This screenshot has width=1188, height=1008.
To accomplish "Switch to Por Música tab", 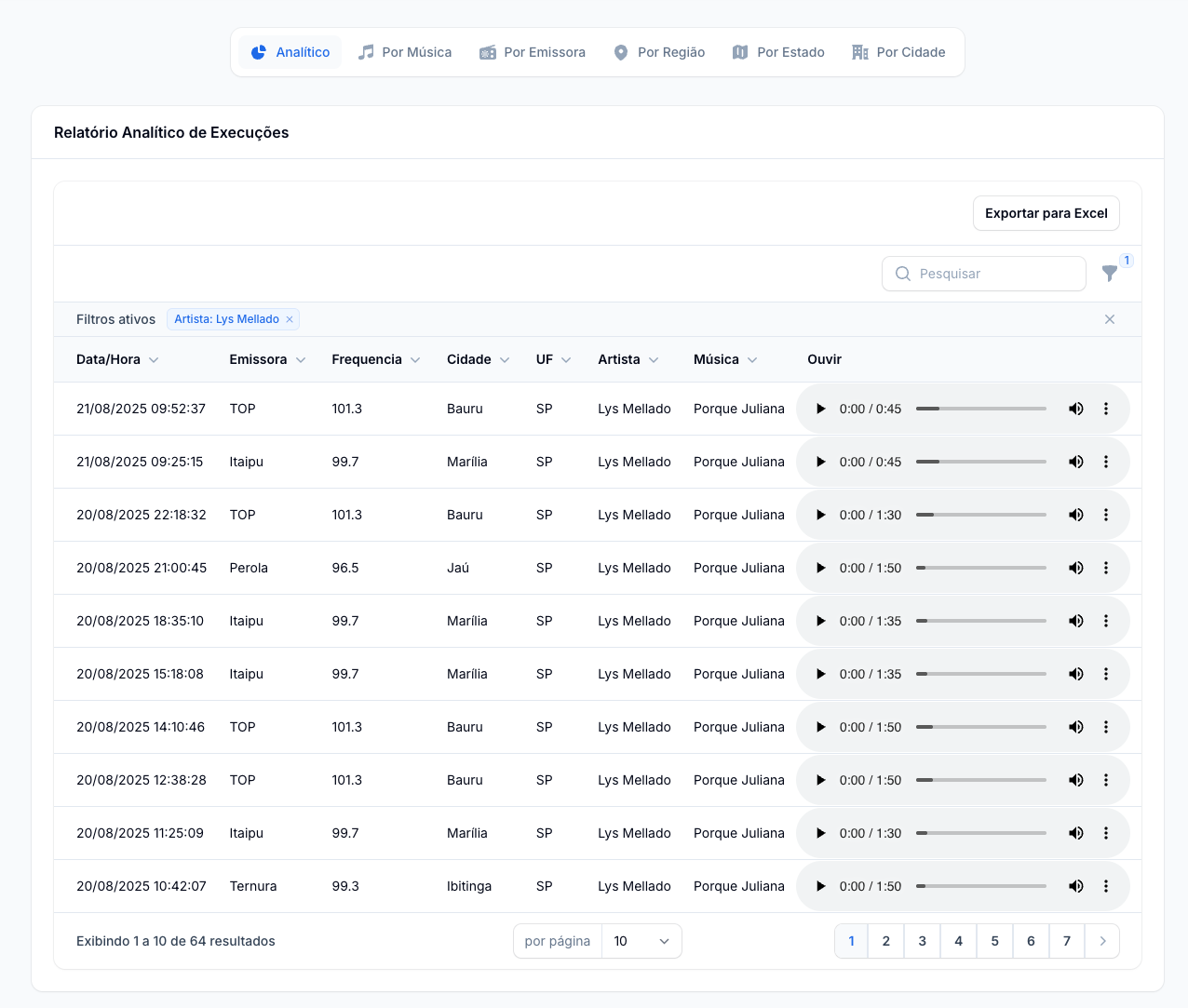I will click(x=406, y=52).
